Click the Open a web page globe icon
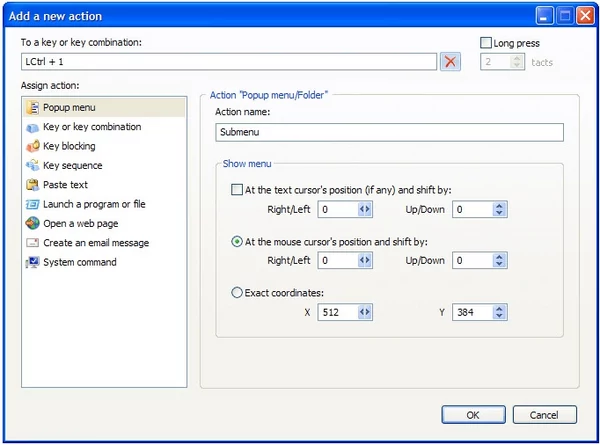 (x=33, y=223)
